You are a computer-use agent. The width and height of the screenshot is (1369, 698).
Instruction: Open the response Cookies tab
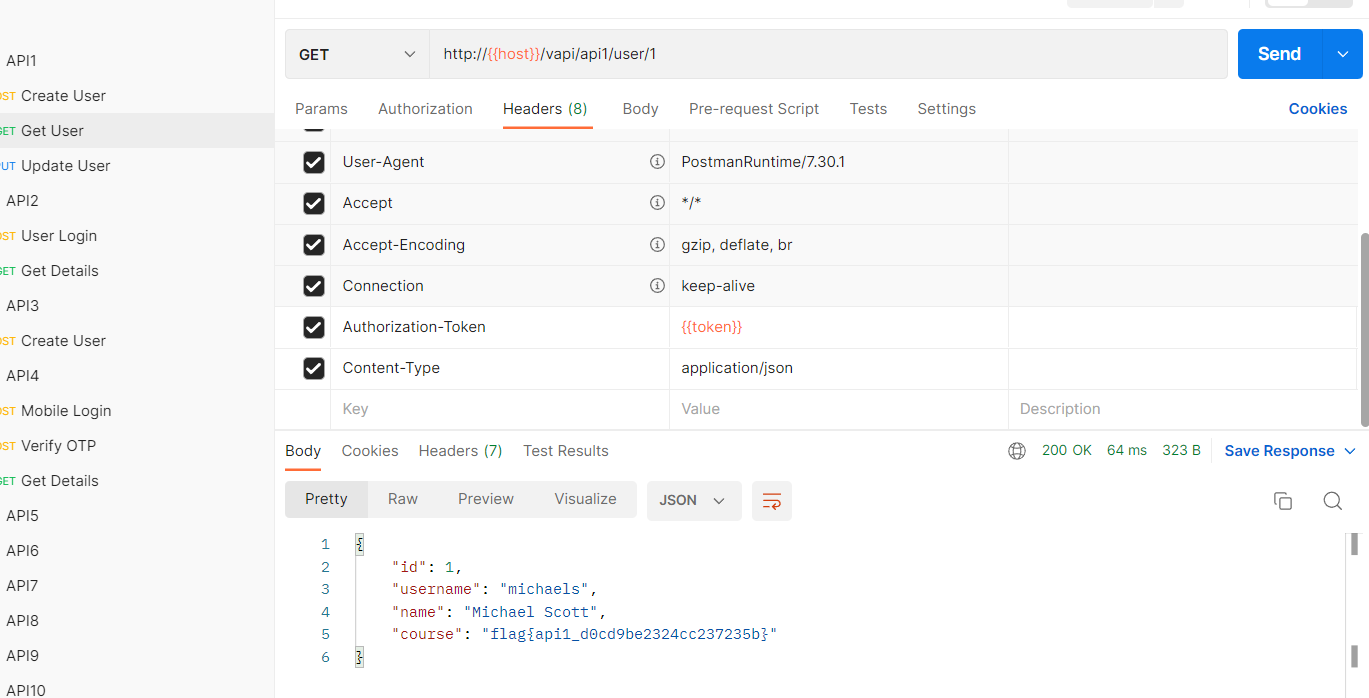(370, 451)
